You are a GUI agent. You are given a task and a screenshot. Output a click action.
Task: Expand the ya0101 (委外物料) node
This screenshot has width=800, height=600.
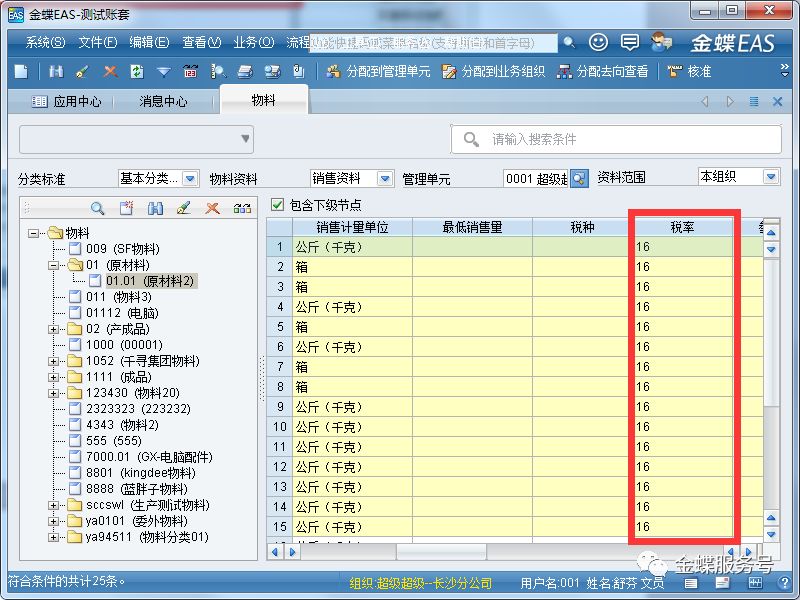pos(53,521)
